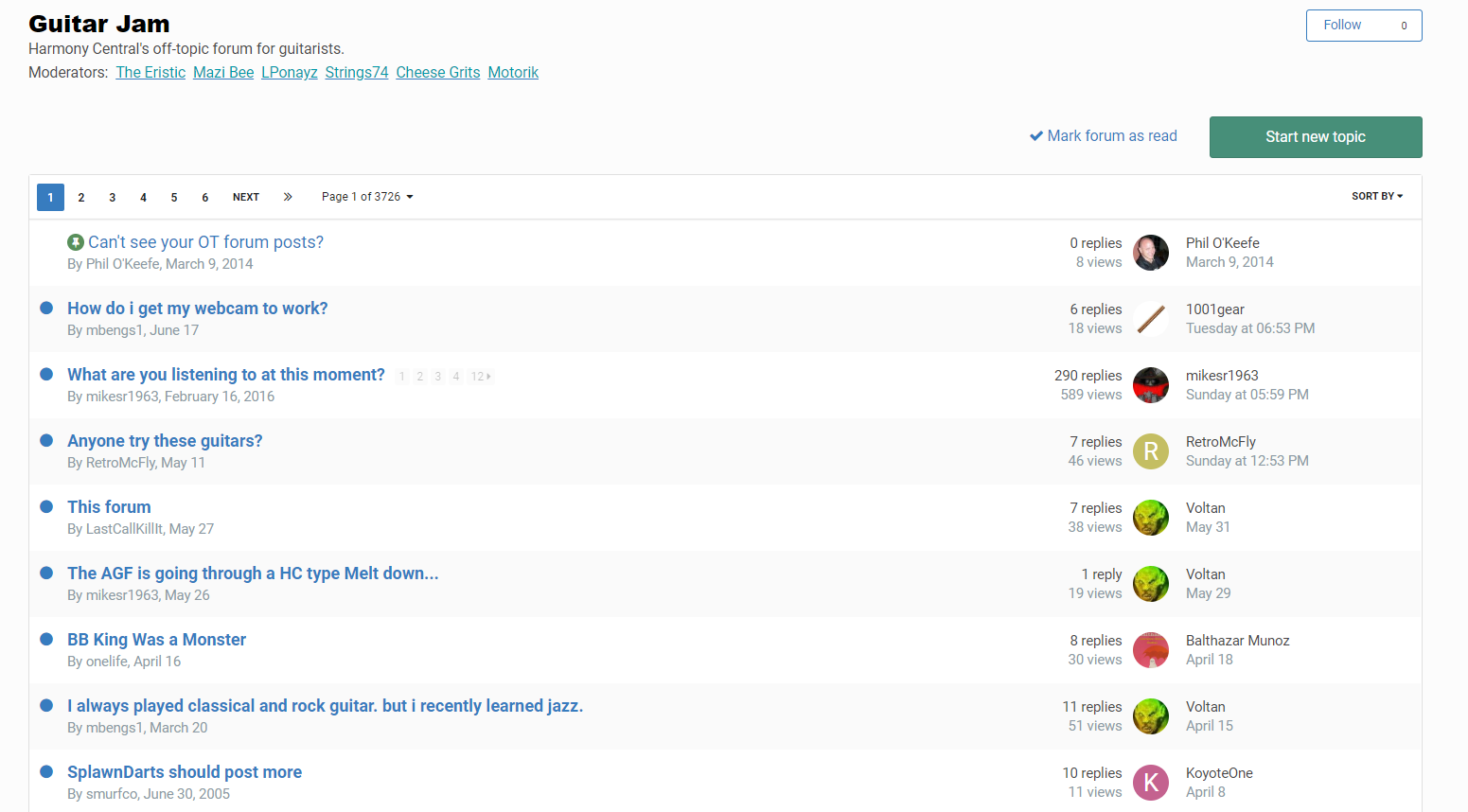This screenshot has width=1468, height=812.
Task: Click the Follow button
Action: click(1364, 26)
